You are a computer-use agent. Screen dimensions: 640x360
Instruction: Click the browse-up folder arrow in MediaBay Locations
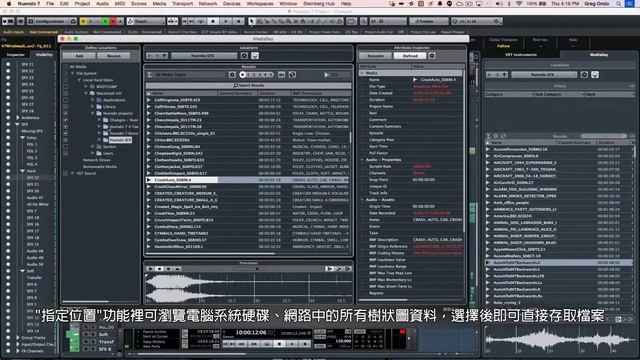[x=164, y=56]
